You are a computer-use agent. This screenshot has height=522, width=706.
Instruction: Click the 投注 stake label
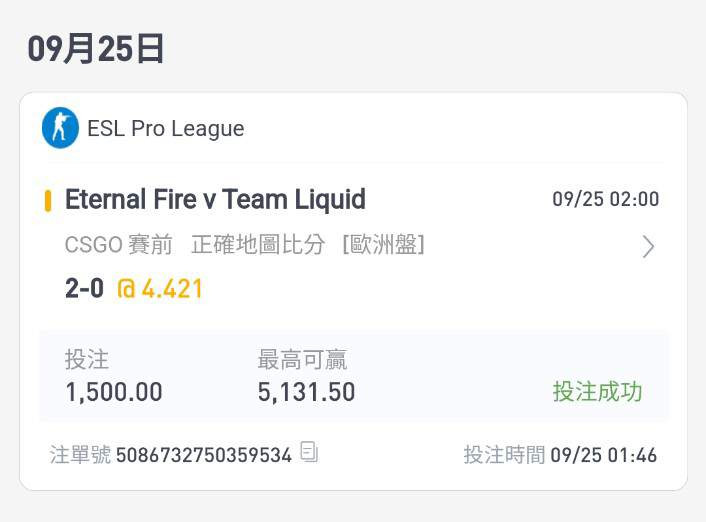[x=87, y=360]
